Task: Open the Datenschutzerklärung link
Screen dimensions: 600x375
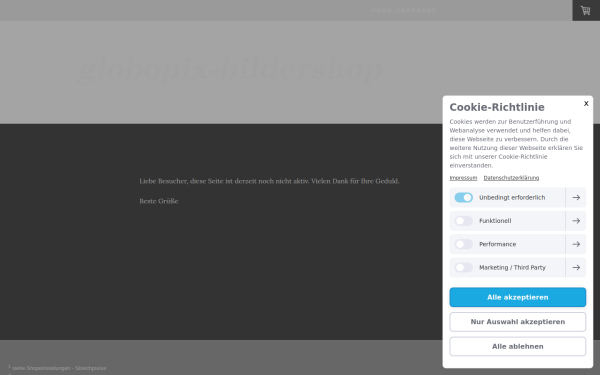Action: (x=511, y=178)
